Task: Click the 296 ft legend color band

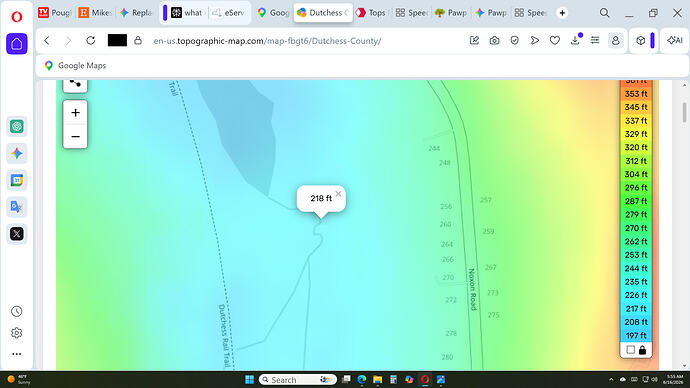Action: coord(636,187)
